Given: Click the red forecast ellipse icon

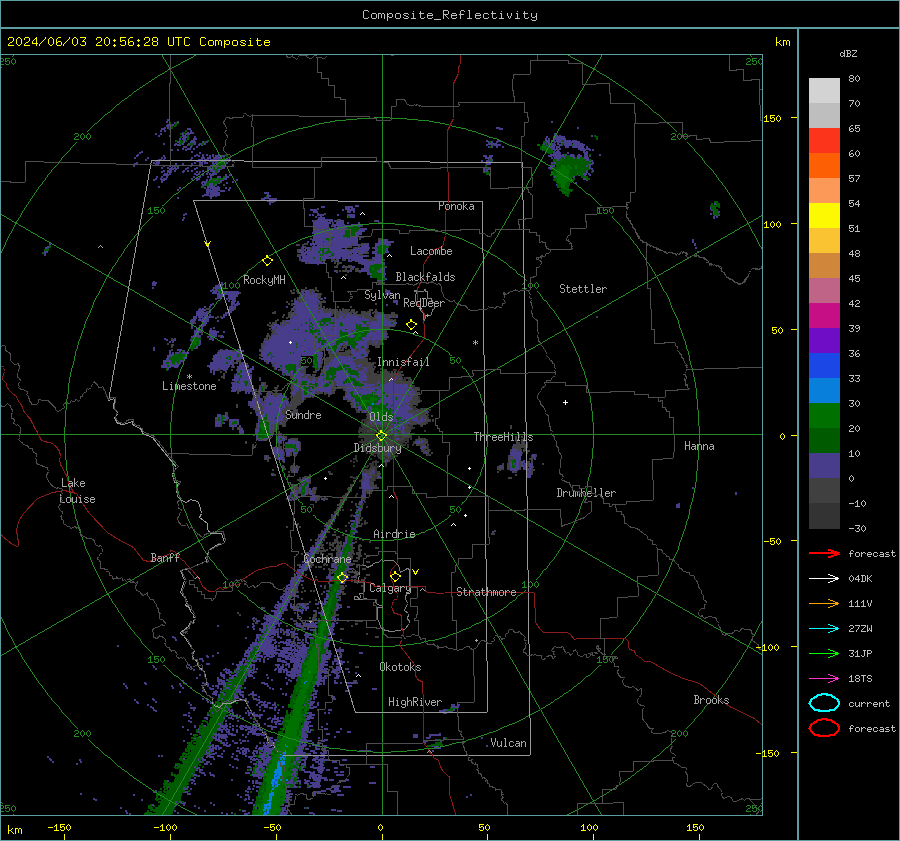Looking at the screenshot, I should pyautogui.click(x=824, y=728).
